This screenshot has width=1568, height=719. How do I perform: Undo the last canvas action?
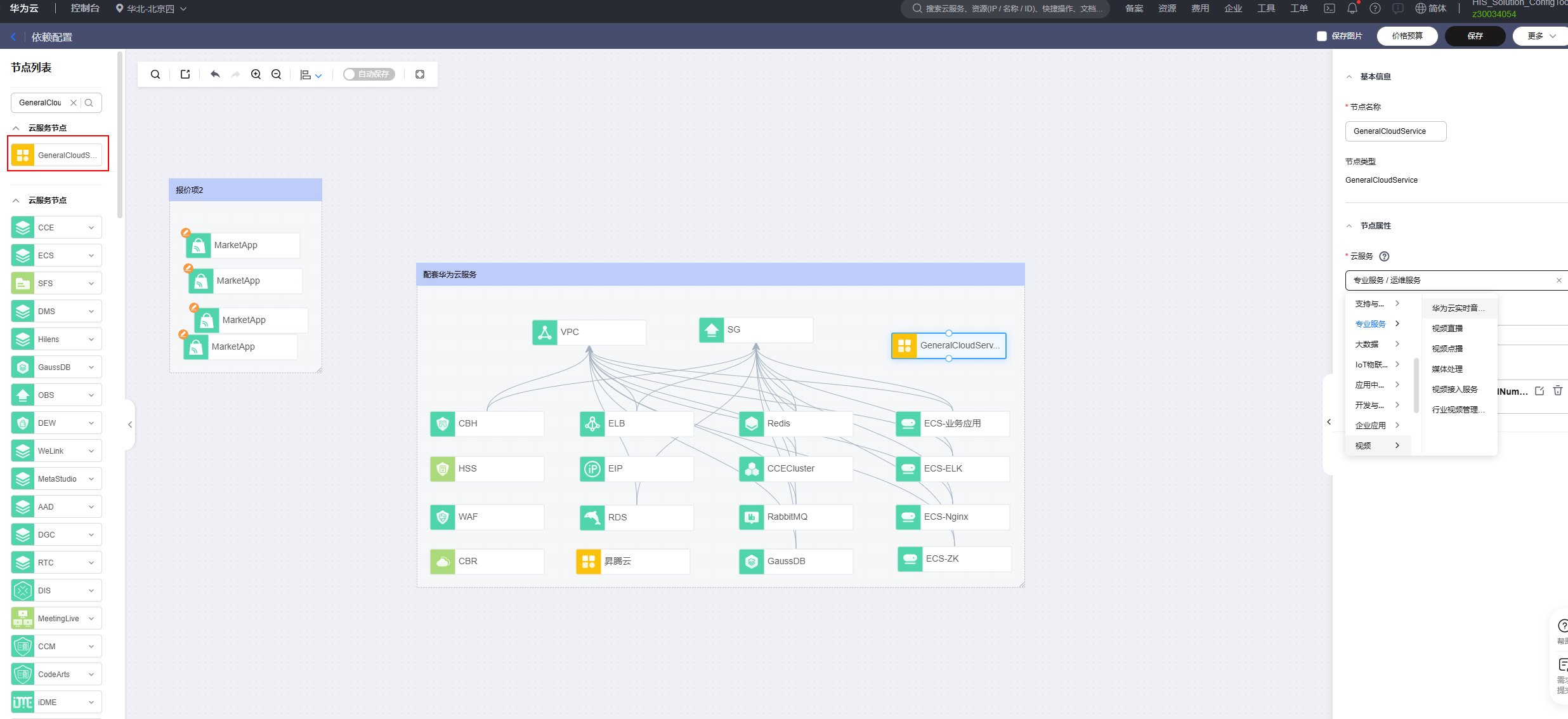pos(215,74)
